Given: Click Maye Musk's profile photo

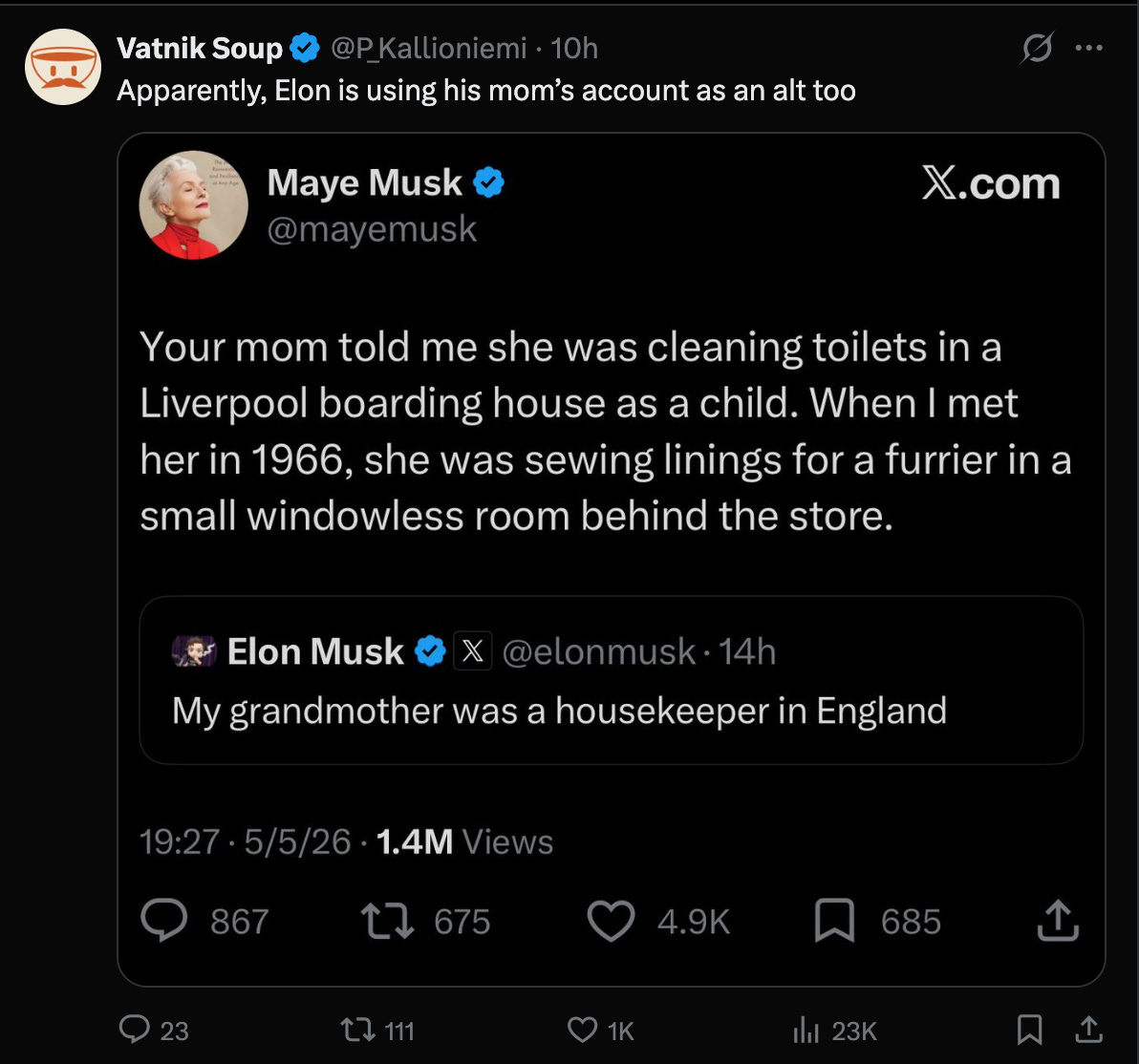Looking at the screenshot, I should pos(193,204).
